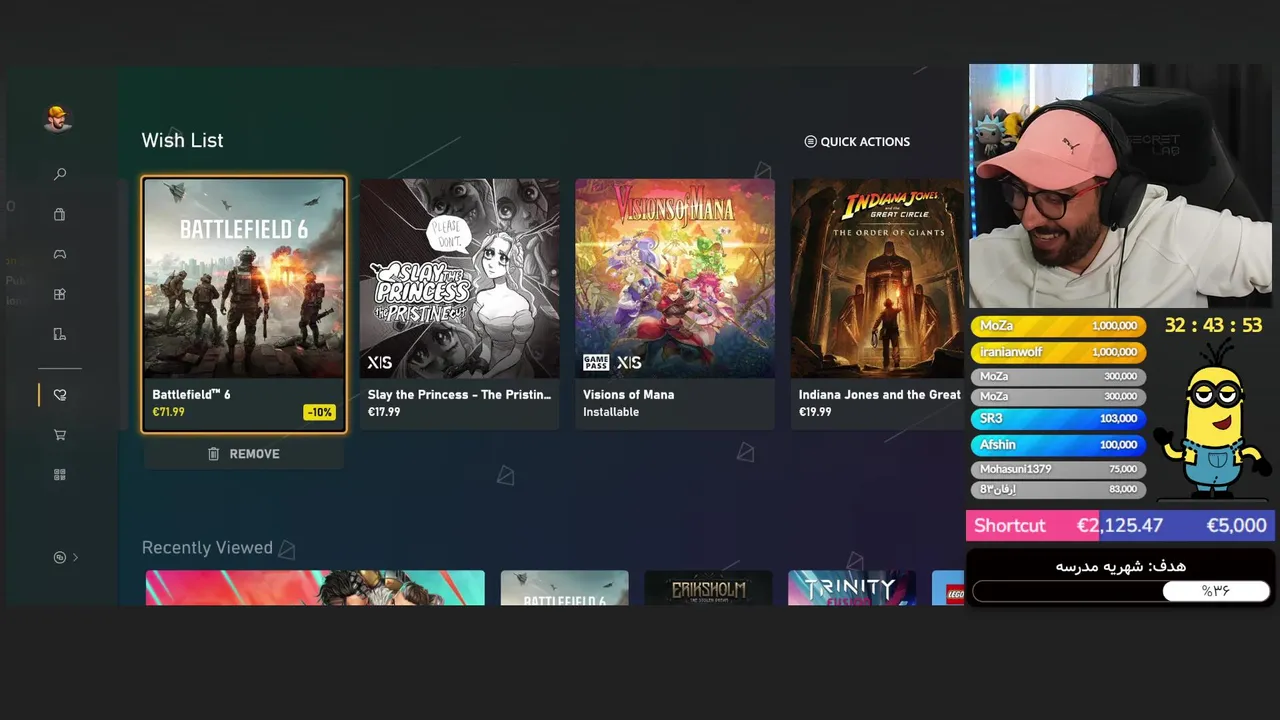This screenshot has height=720, width=1280.
Task: Click the 32 : 43 : 53 stream timer
Action: click(1213, 326)
